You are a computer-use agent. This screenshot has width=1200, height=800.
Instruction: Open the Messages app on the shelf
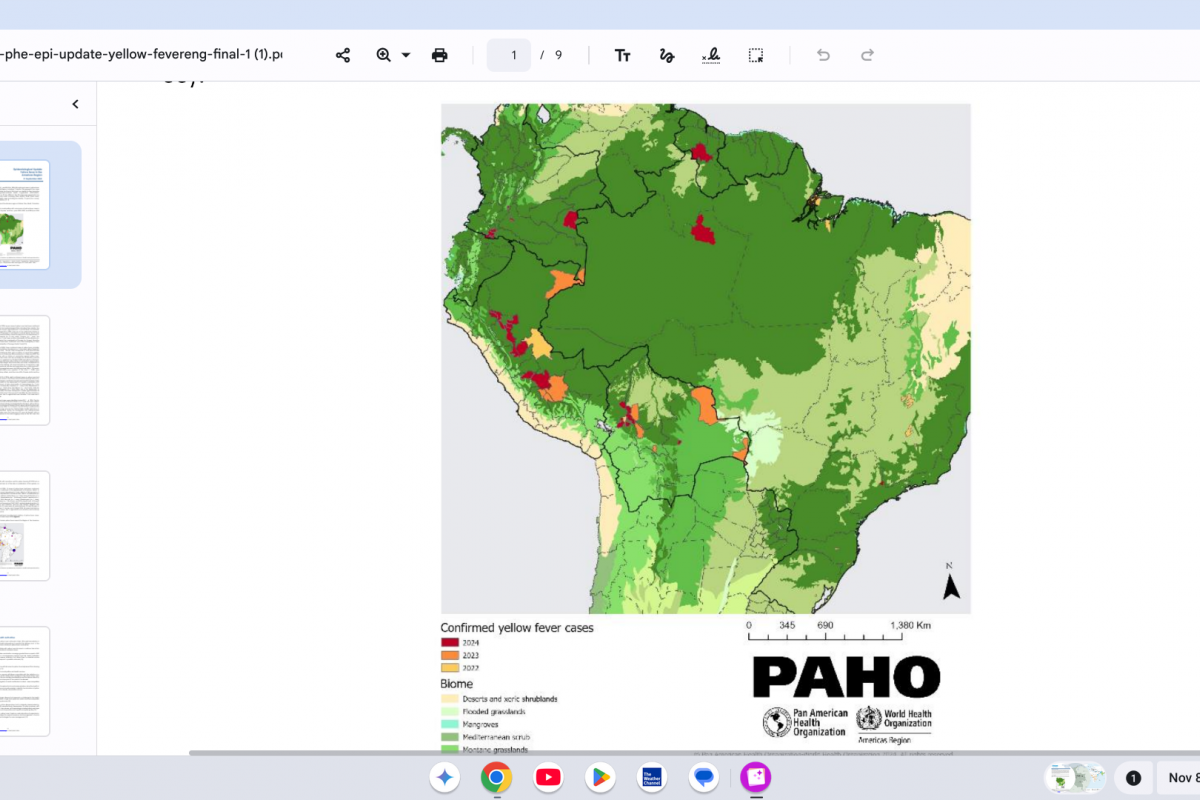tap(704, 777)
